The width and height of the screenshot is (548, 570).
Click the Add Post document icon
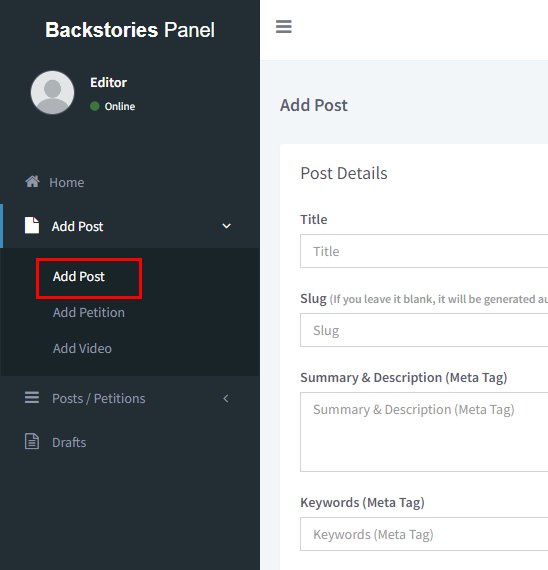(32, 225)
